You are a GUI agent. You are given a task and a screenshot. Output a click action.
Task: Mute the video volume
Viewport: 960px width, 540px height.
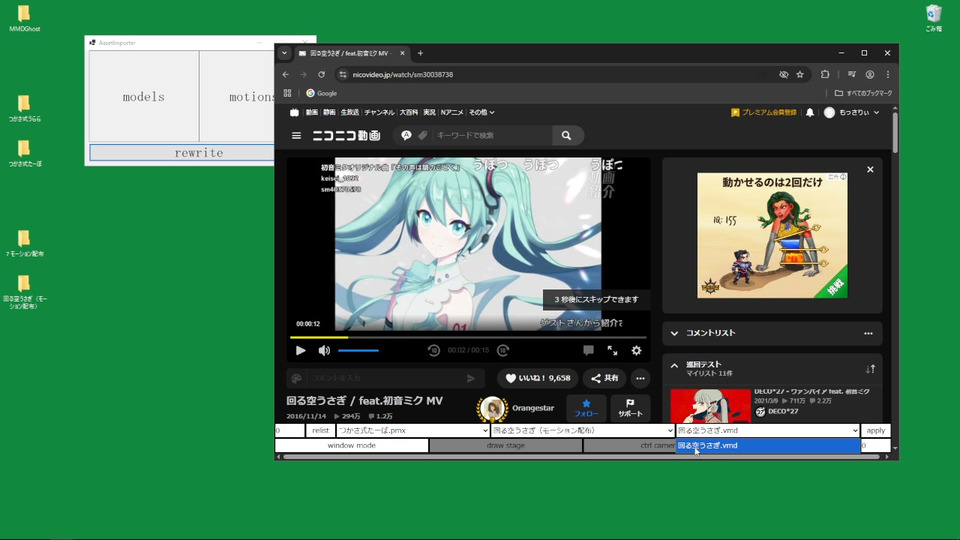pos(324,350)
